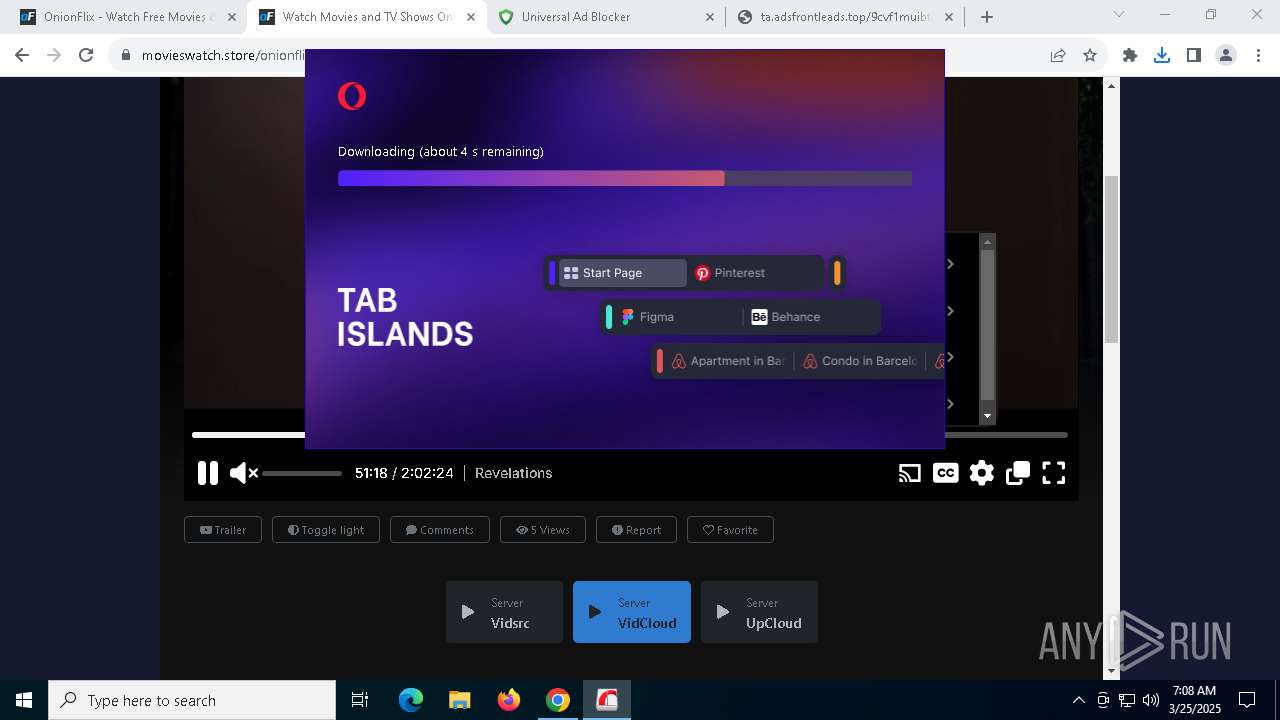Screen dimensions: 1280x720
Task: Open system volume tray icon
Action: 1151,700
